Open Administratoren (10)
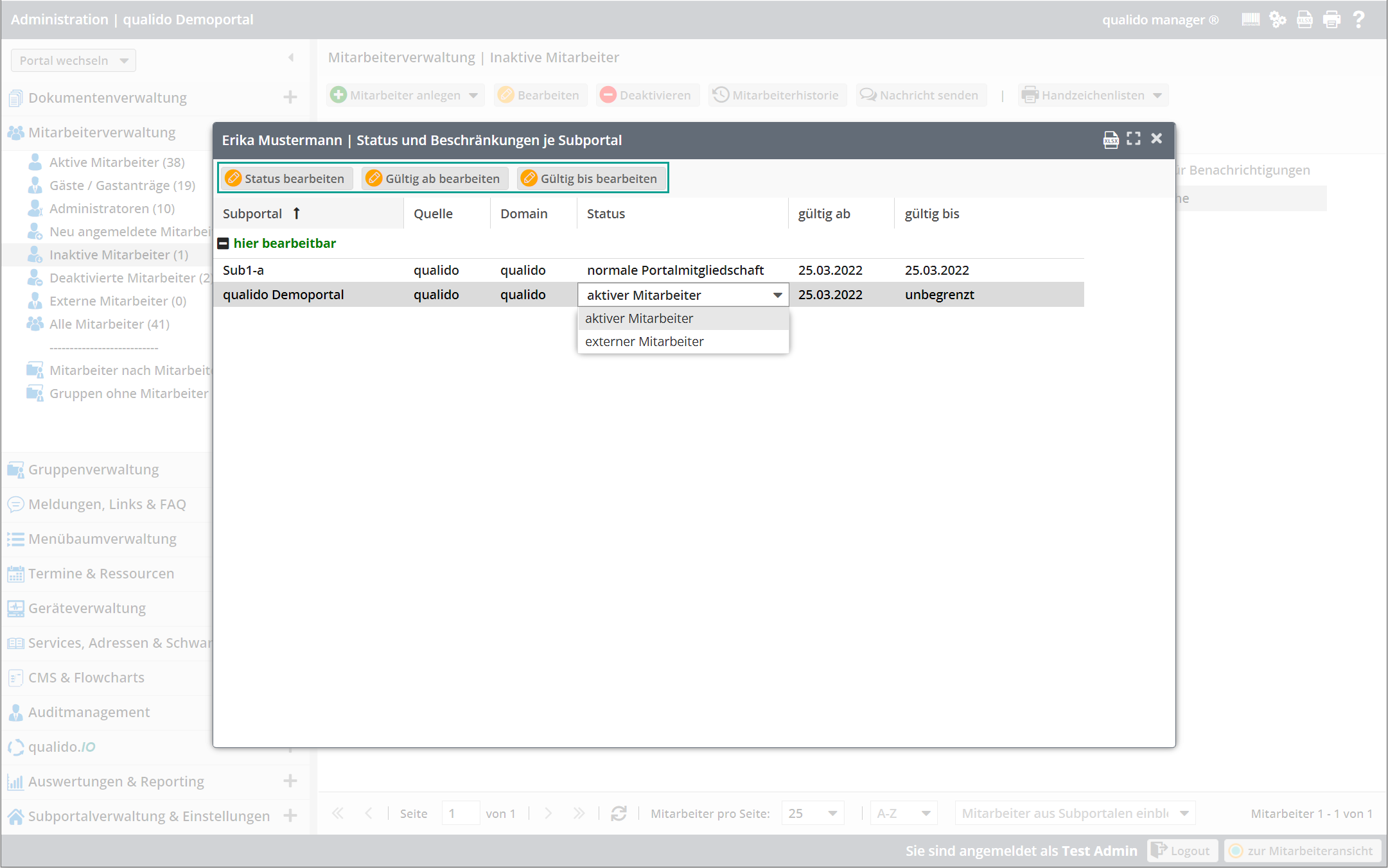Image resolution: width=1388 pixels, height=868 pixels. click(112, 209)
